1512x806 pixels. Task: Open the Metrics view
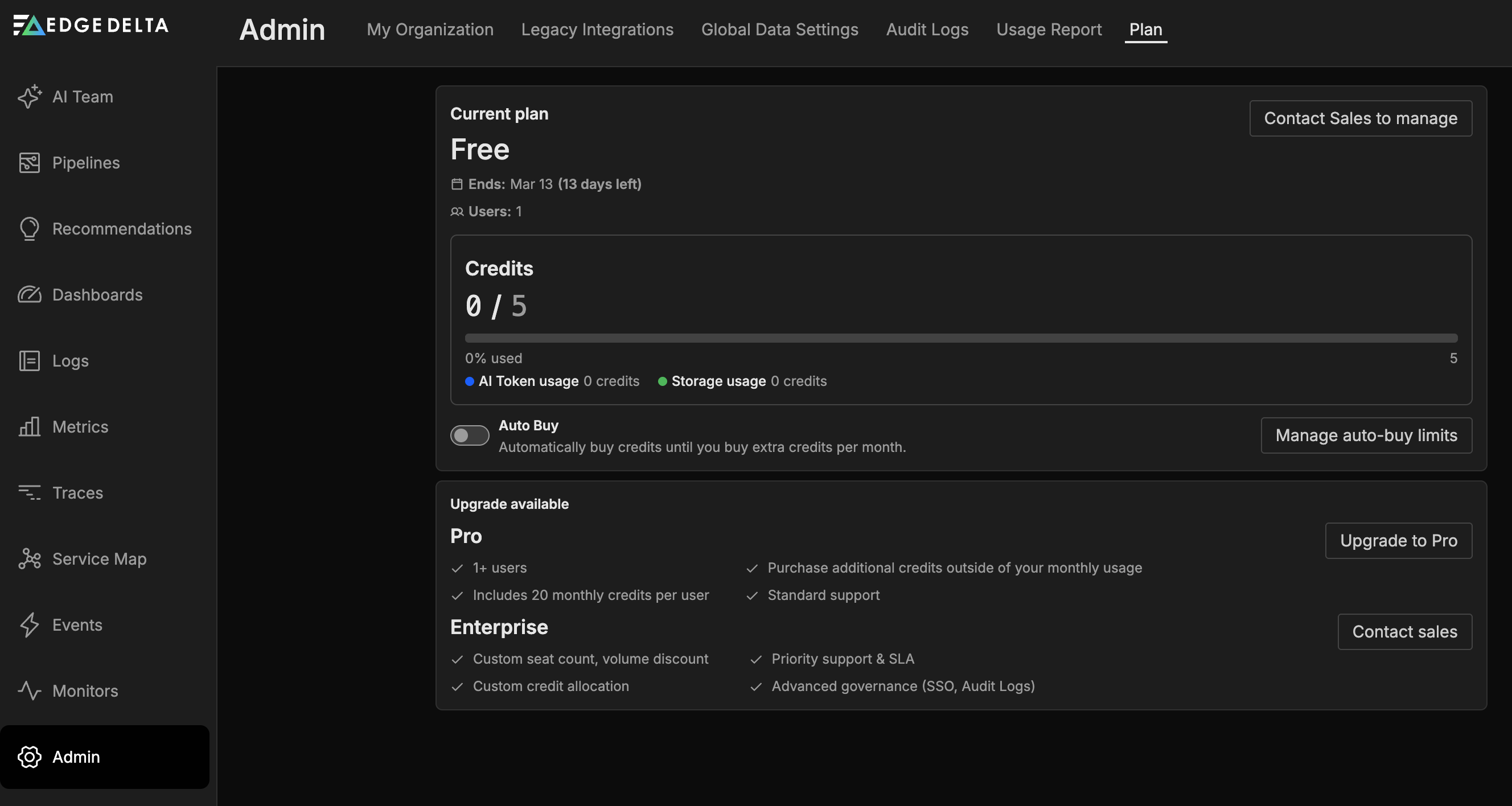(79, 427)
